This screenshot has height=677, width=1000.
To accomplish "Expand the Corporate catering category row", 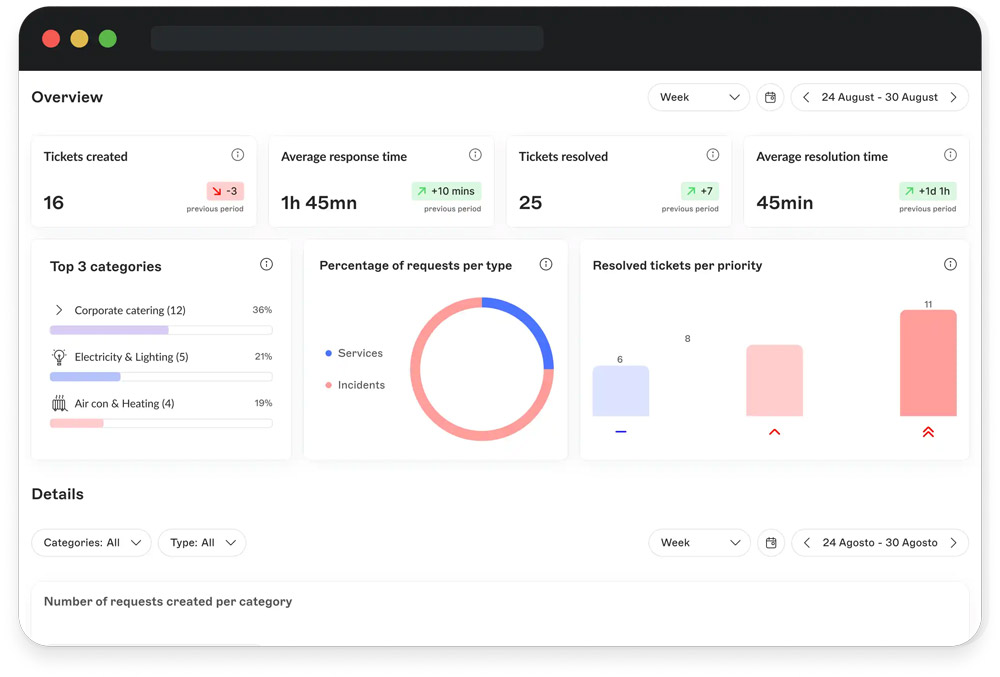I will pyautogui.click(x=59, y=310).
